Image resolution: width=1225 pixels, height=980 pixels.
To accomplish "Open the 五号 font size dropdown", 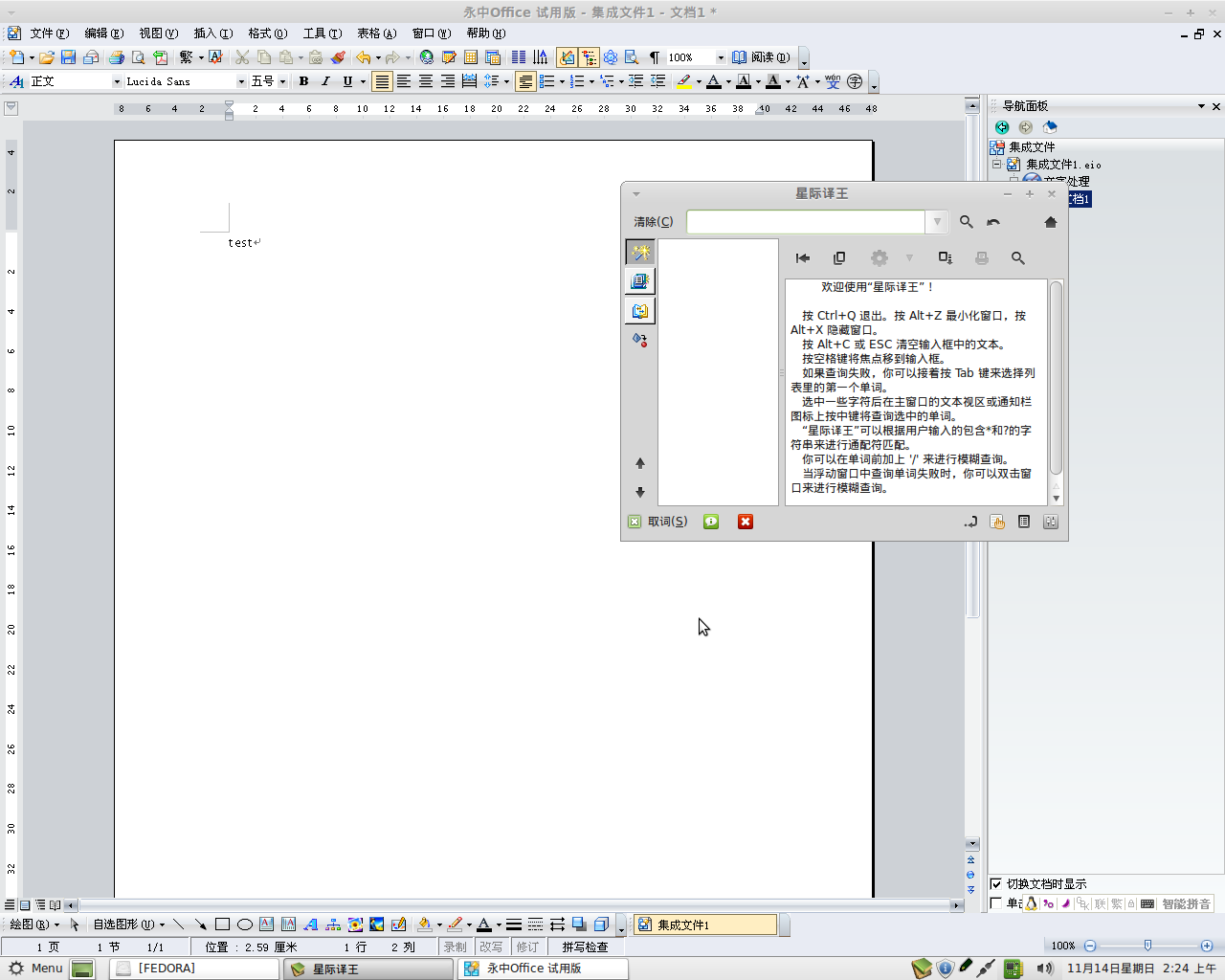I will 282,81.
